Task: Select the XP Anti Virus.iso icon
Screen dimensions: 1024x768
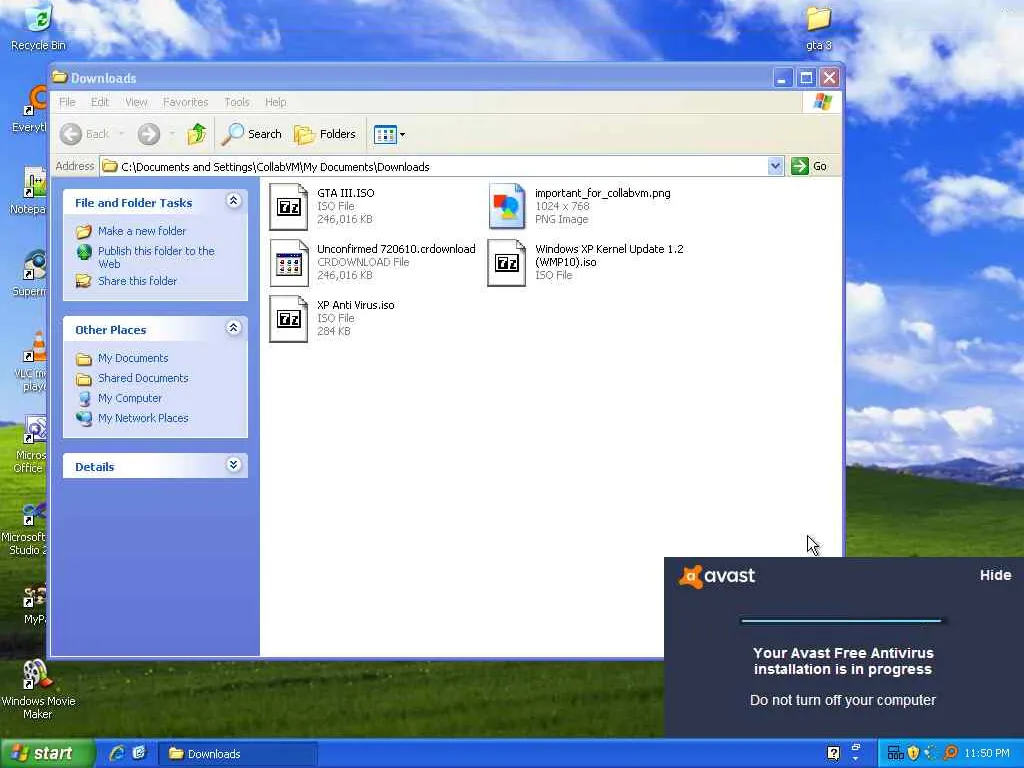Action: (x=289, y=319)
